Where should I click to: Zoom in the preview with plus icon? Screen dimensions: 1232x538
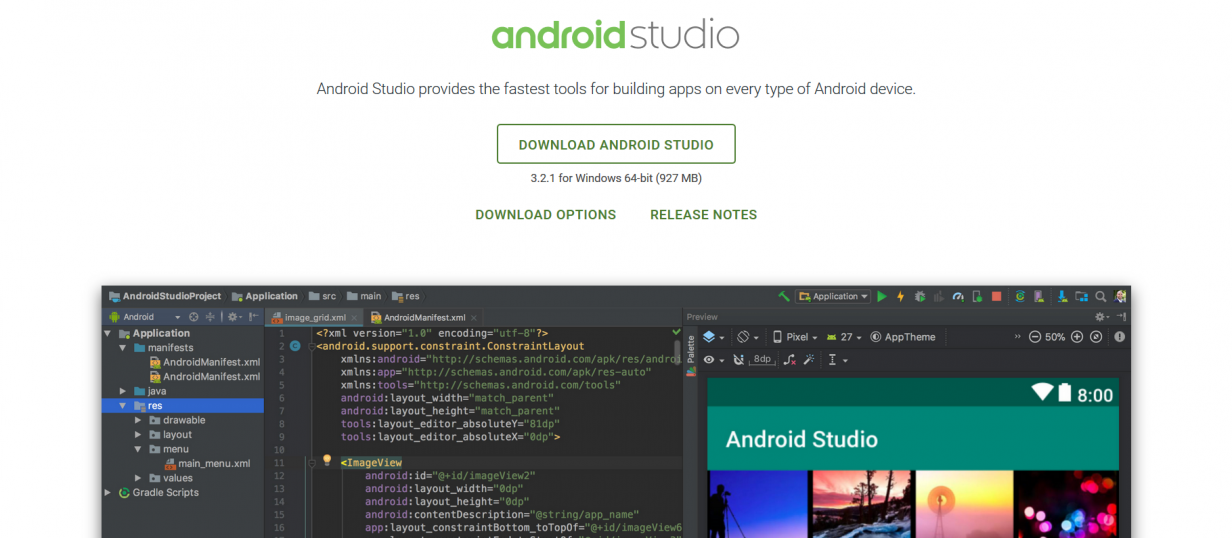click(1077, 337)
